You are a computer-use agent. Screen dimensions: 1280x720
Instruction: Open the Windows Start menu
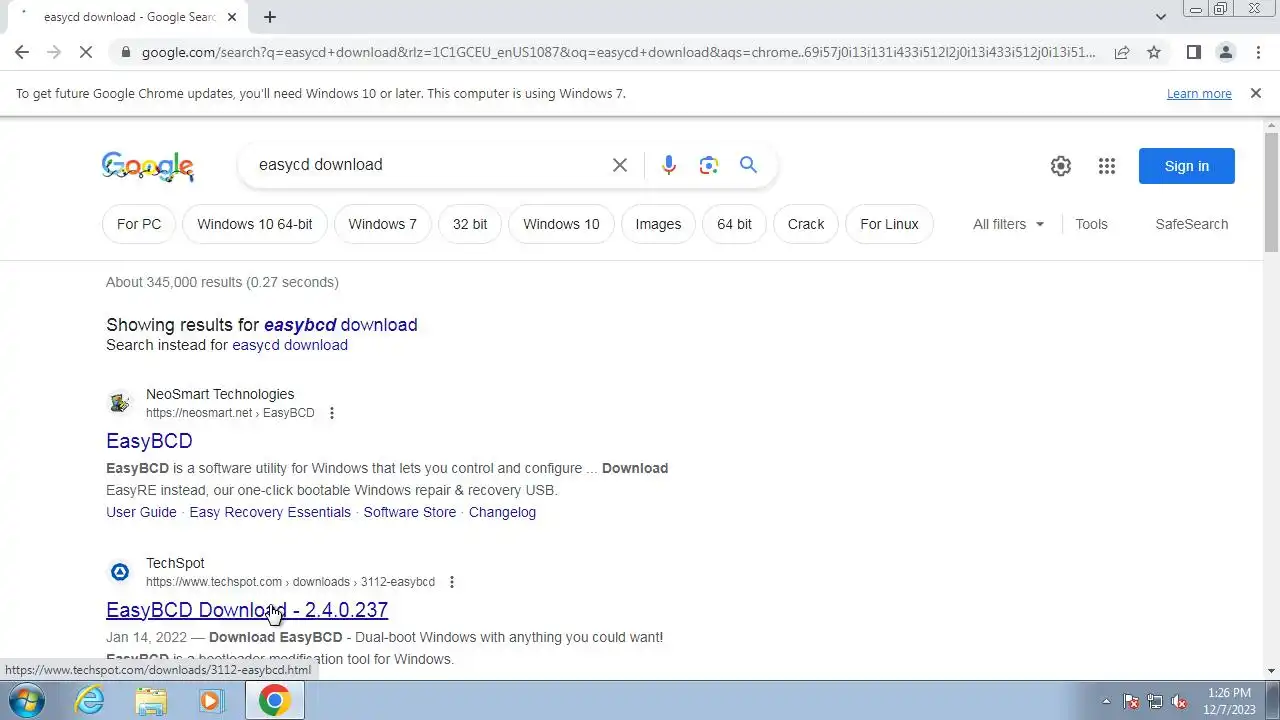click(25, 700)
